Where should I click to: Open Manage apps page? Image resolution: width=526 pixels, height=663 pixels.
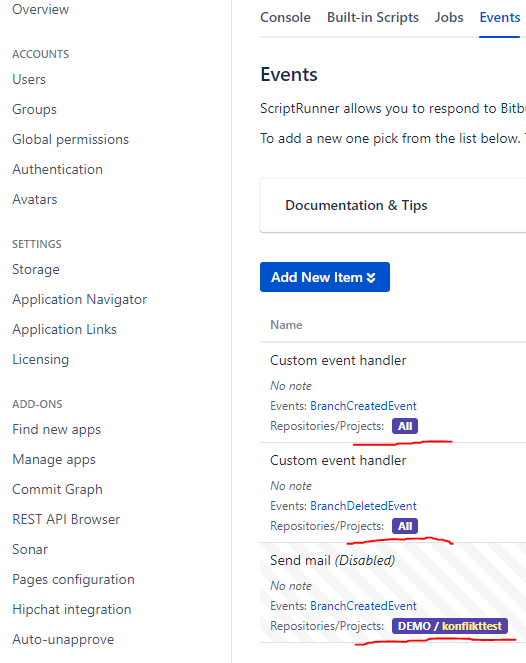(x=54, y=460)
